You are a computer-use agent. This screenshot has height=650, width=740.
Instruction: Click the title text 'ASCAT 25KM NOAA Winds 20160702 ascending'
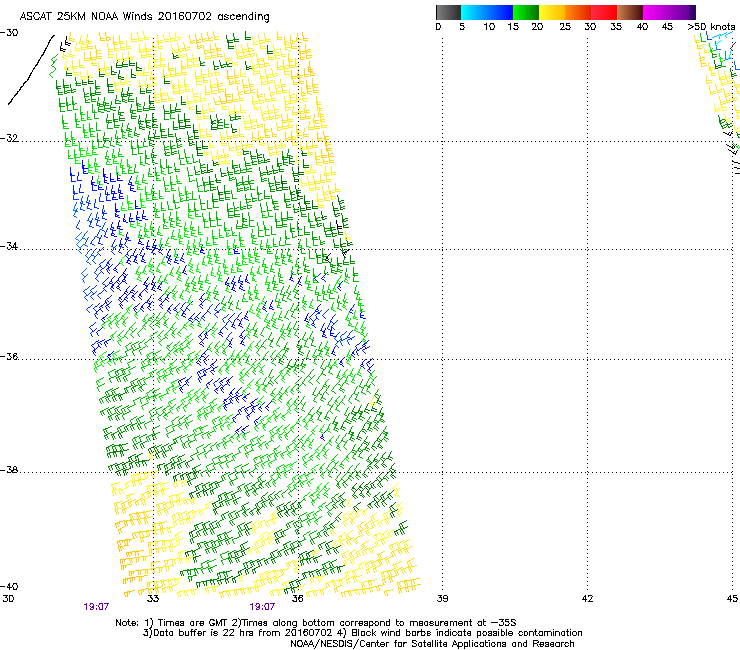click(144, 17)
